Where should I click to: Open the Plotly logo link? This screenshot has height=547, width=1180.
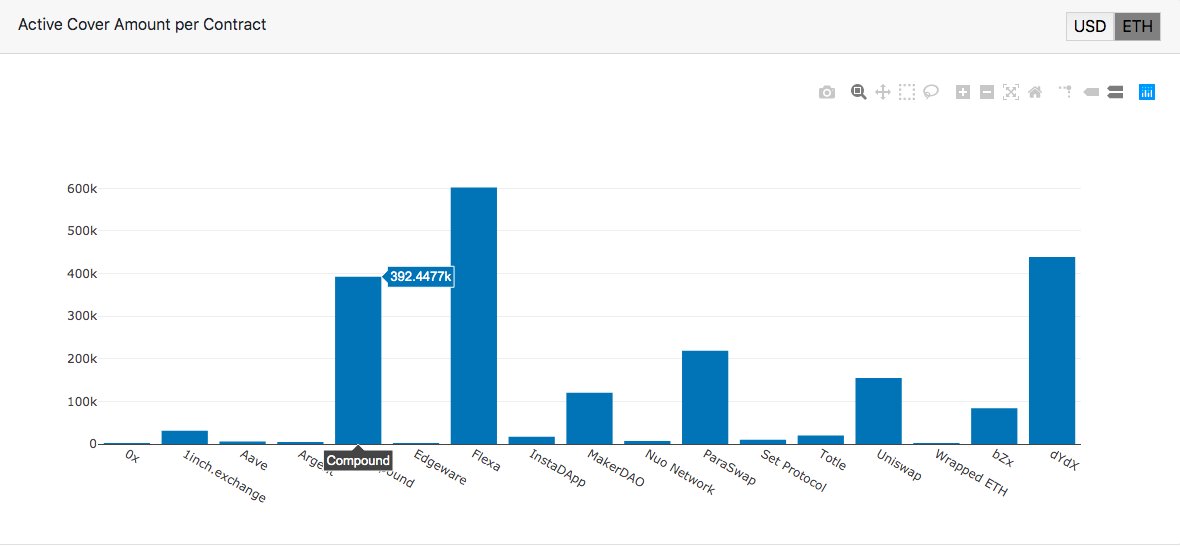point(1147,92)
